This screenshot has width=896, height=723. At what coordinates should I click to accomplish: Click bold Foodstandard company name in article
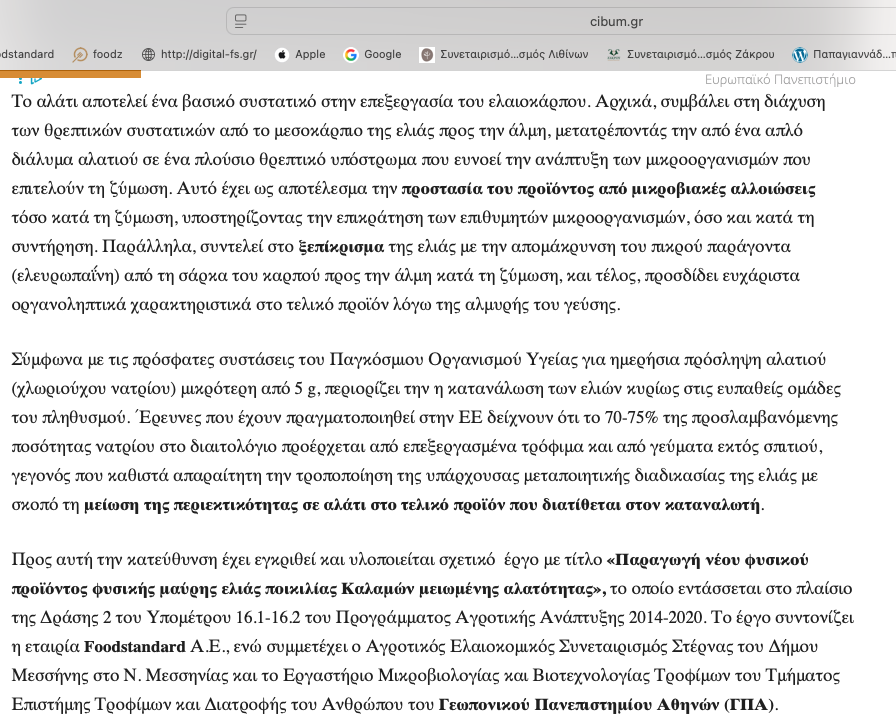point(132,647)
